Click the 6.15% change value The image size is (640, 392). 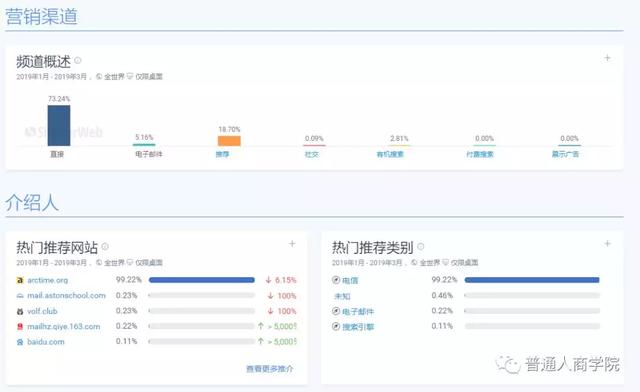285,280
